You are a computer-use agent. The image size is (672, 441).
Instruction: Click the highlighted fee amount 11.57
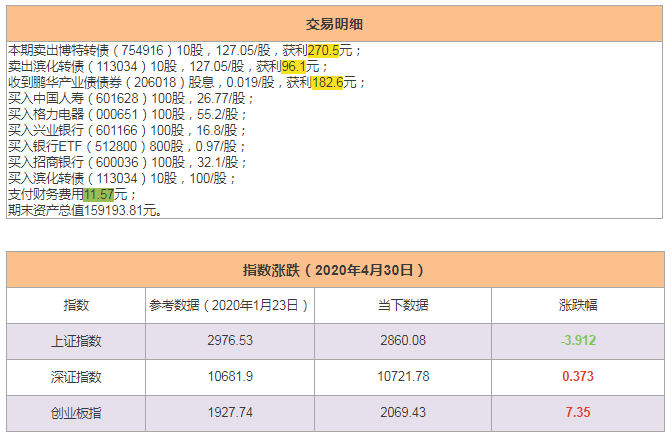[99, 195]
